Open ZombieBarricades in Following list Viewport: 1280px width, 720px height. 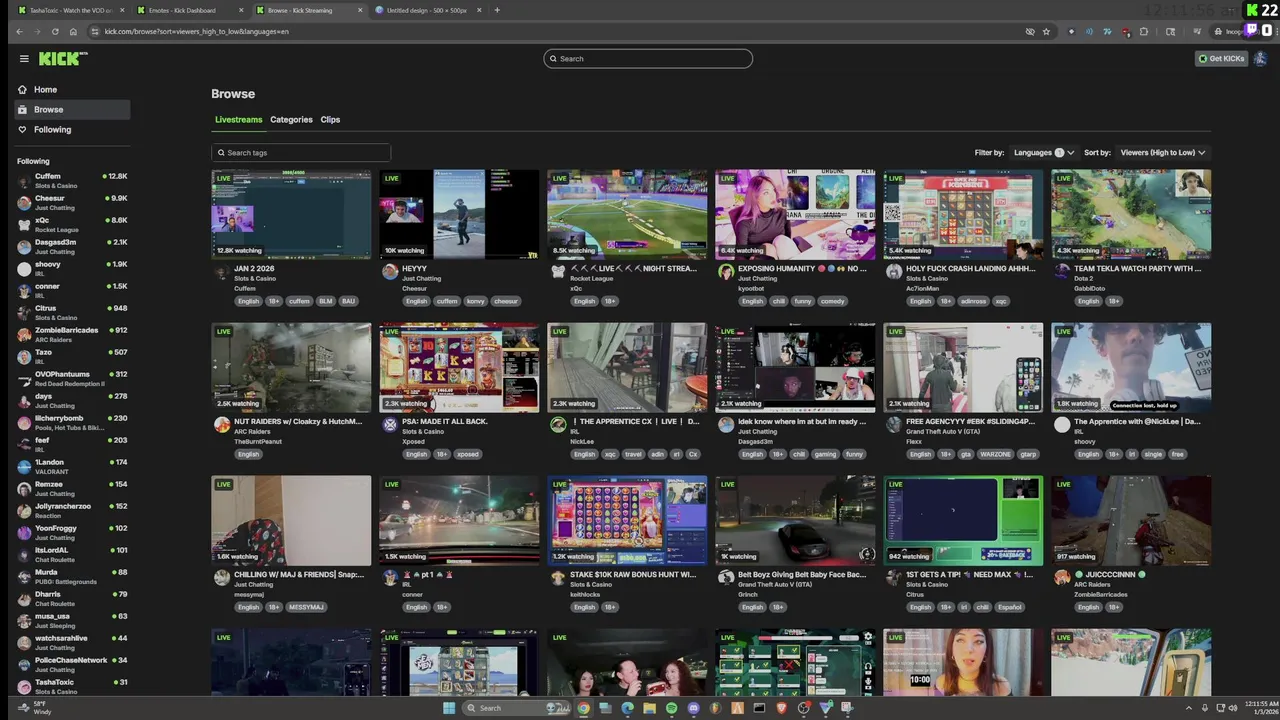point(72,335)
